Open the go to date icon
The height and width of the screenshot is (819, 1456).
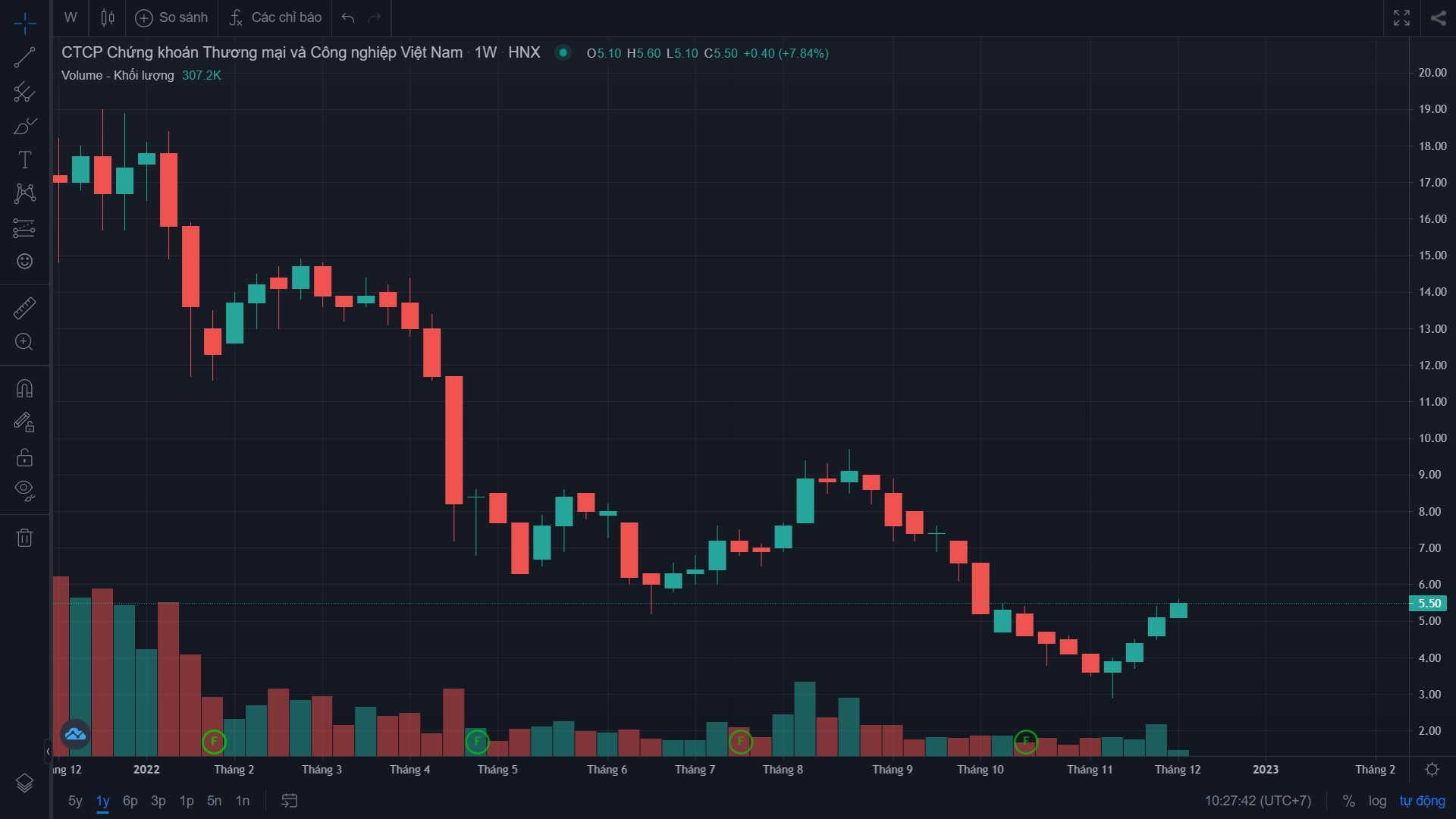(x=290, y=801)
